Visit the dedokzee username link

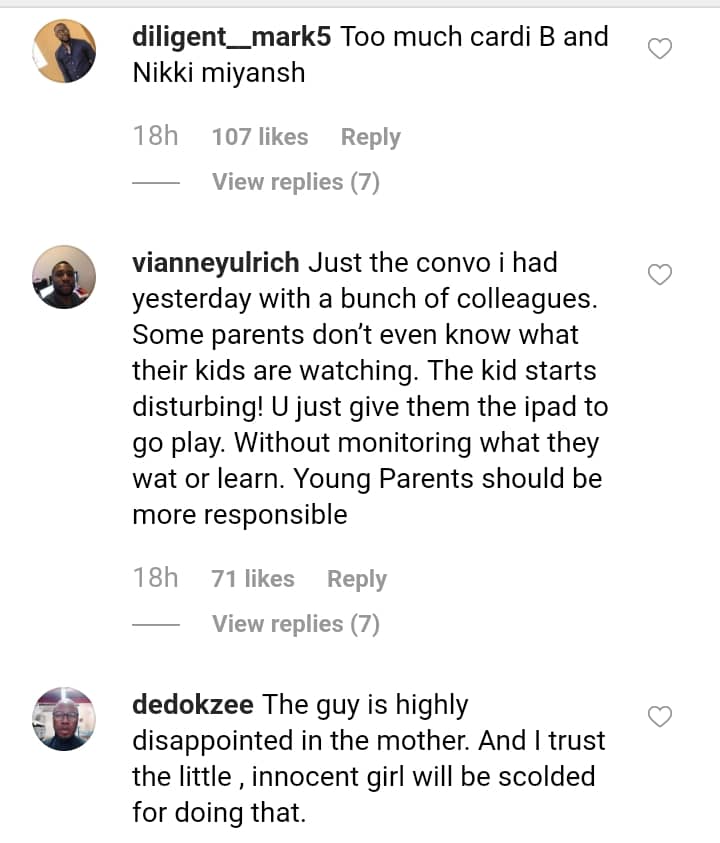[193, 705]
